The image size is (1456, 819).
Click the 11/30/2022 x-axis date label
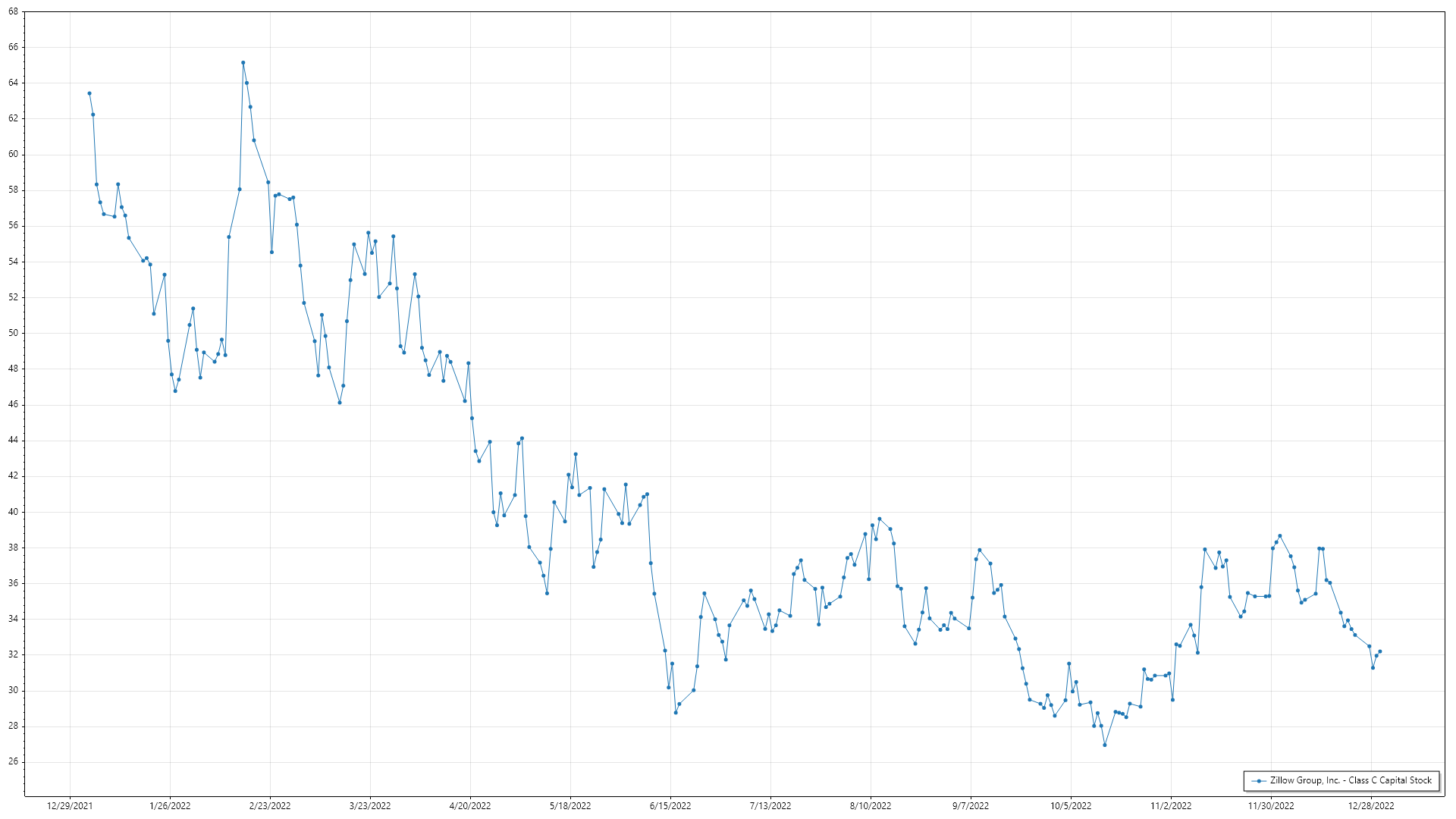(x=1271, y=806)
